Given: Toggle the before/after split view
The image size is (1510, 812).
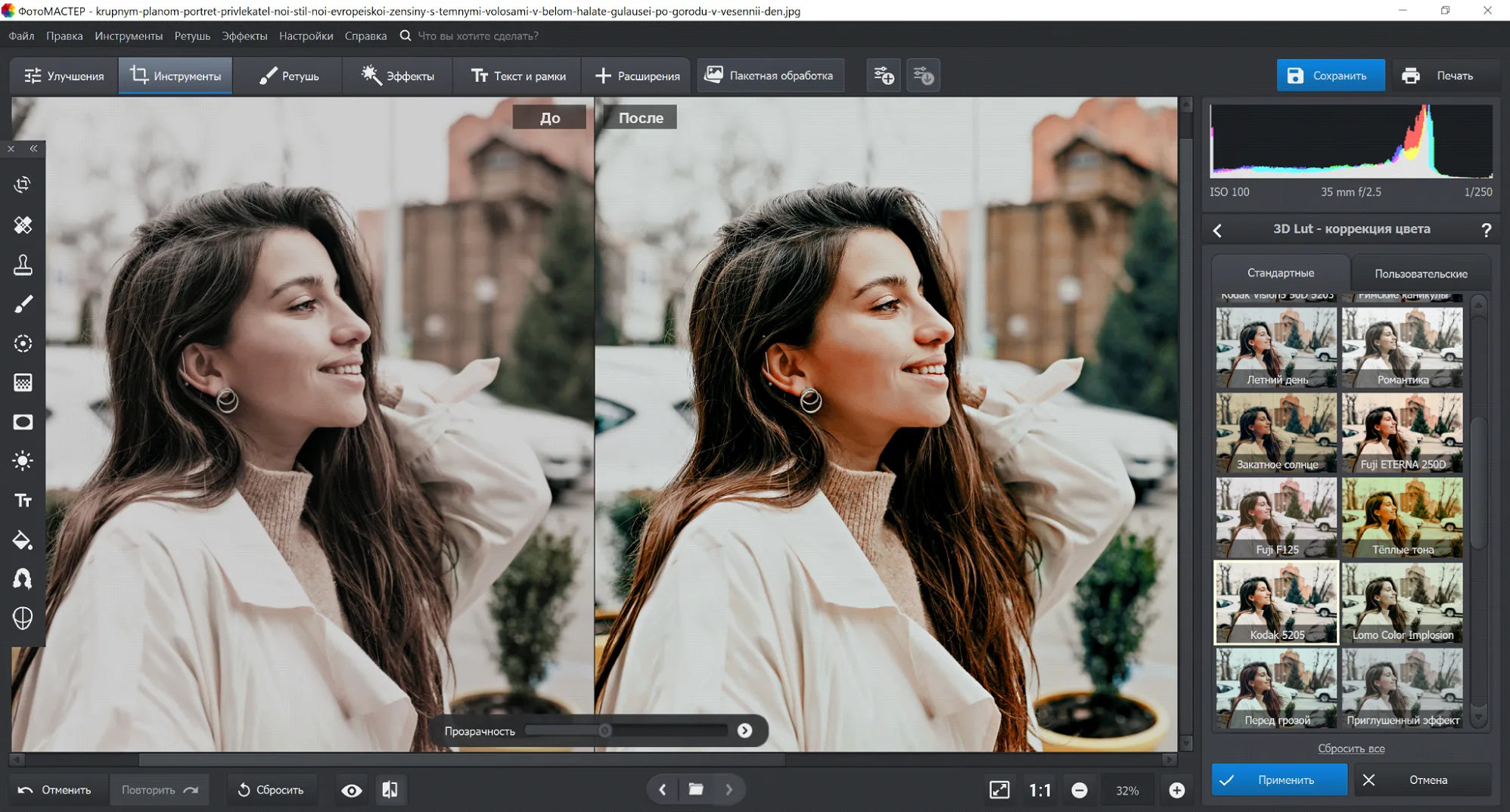Looking at the screenshot, I should coord(390,790).
